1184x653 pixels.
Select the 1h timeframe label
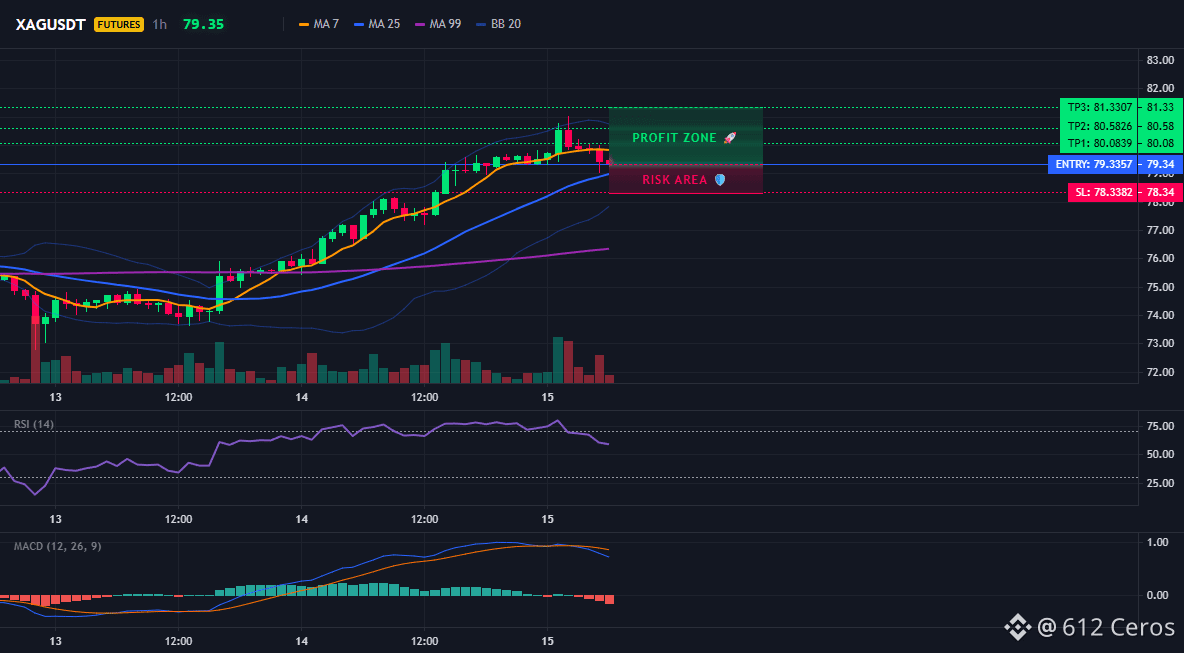[159, 24]
